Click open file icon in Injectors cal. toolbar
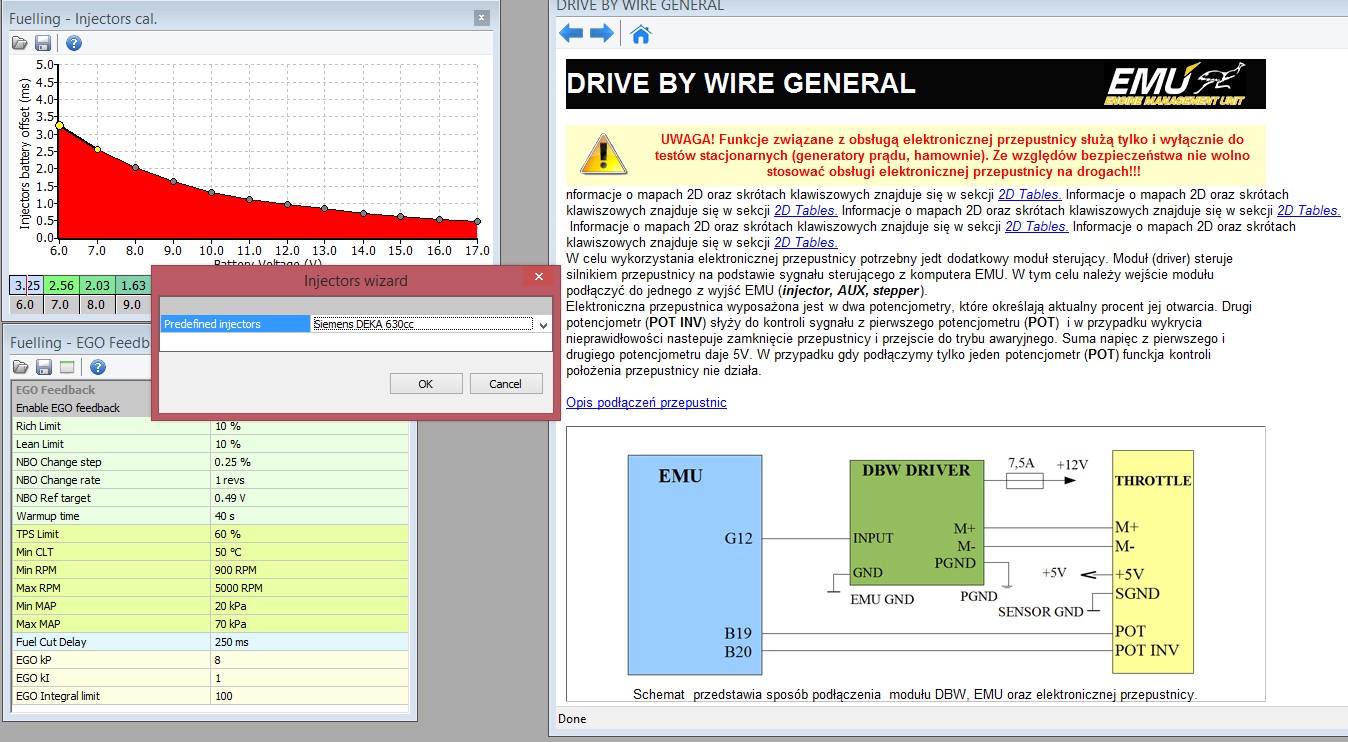 (x=20, y=43)
